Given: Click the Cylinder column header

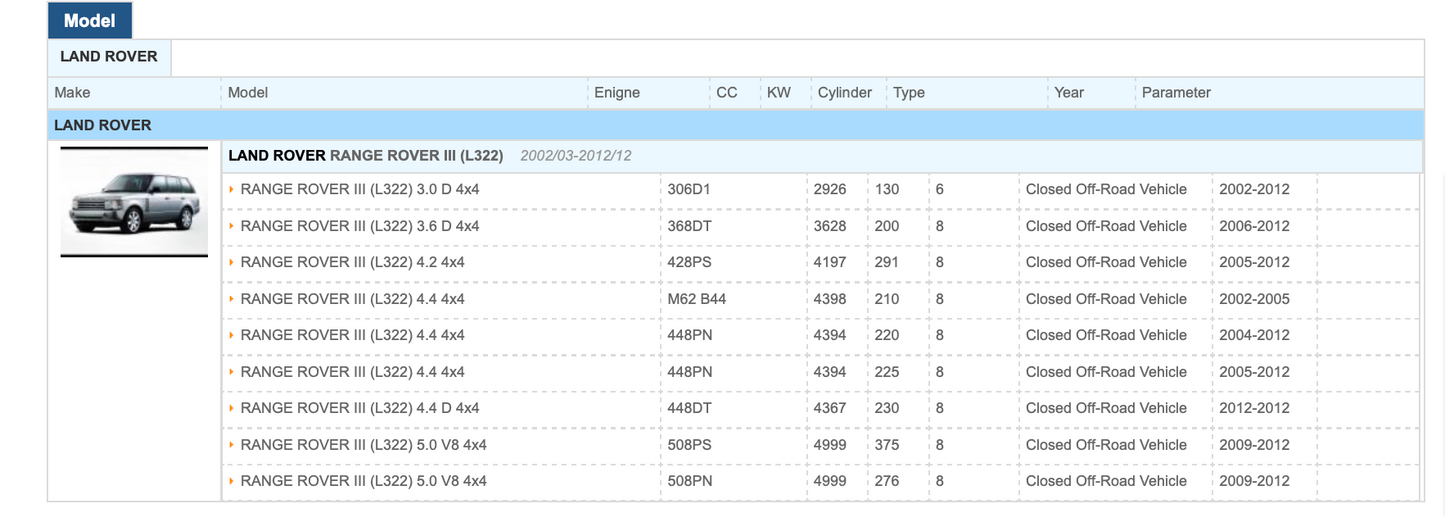Looking at the screenshot, I should [845, 92].
